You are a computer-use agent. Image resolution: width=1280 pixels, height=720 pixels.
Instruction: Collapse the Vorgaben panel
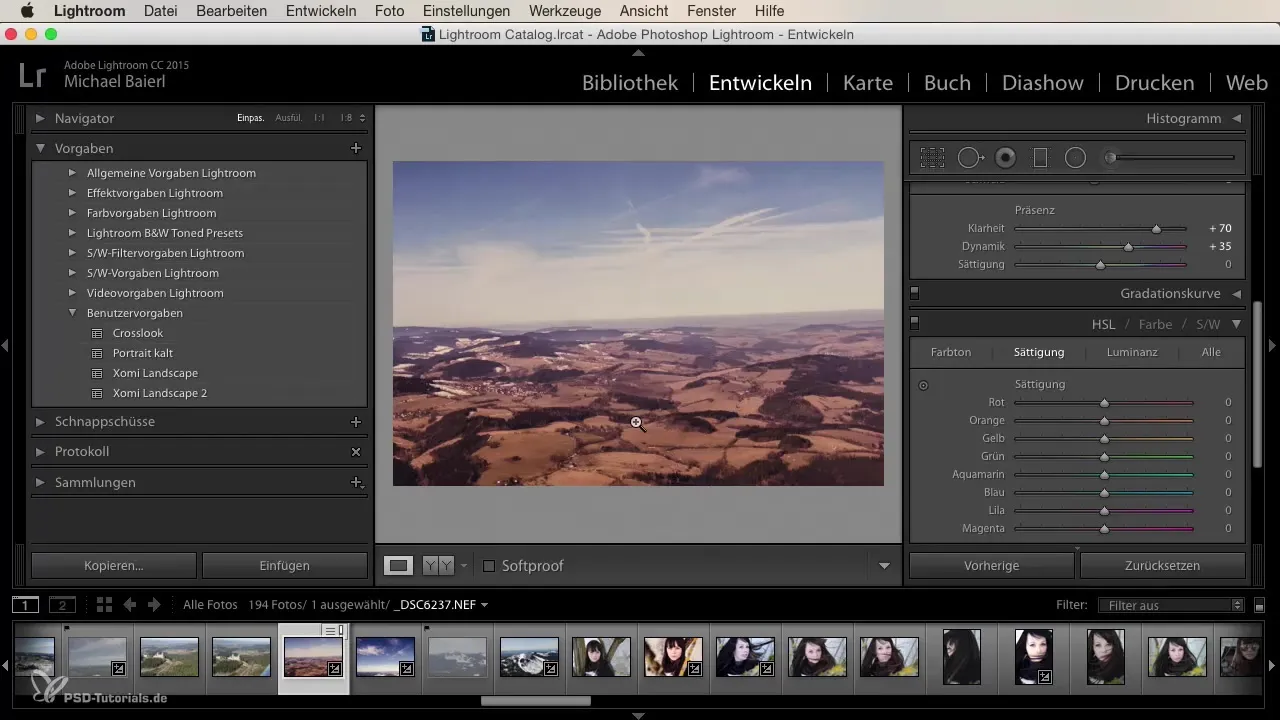[x=40, y=148]
